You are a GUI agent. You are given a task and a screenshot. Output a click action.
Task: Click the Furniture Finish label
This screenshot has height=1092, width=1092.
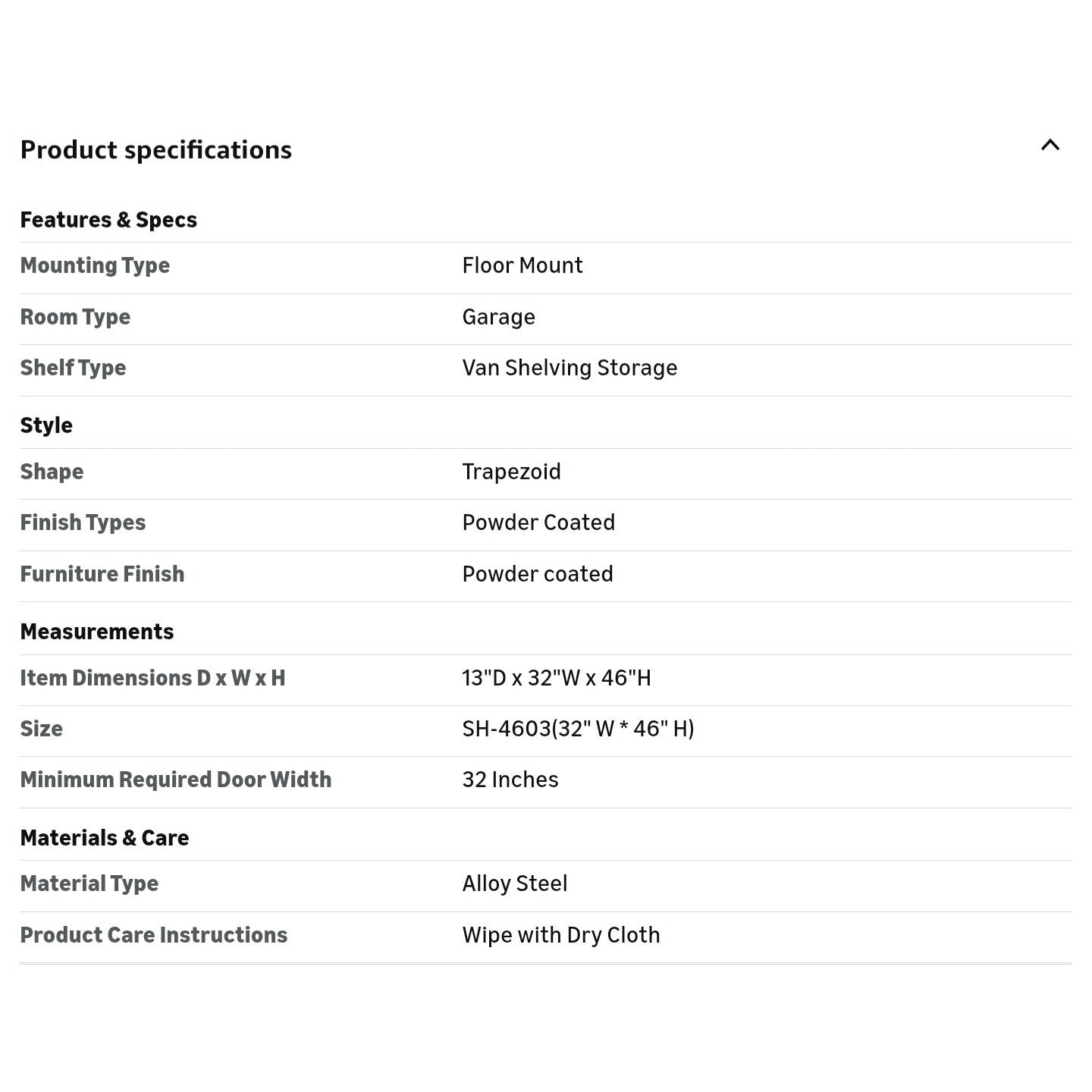(x=102, y=574)
